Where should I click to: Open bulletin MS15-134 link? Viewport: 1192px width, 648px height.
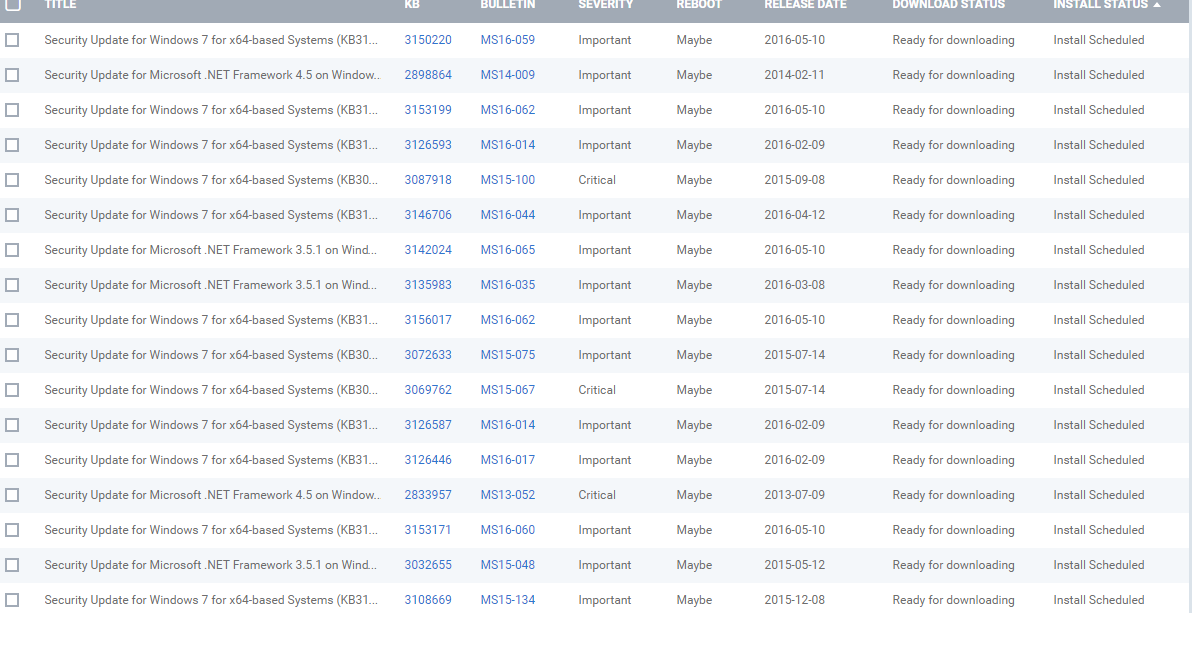coord(508,600)
